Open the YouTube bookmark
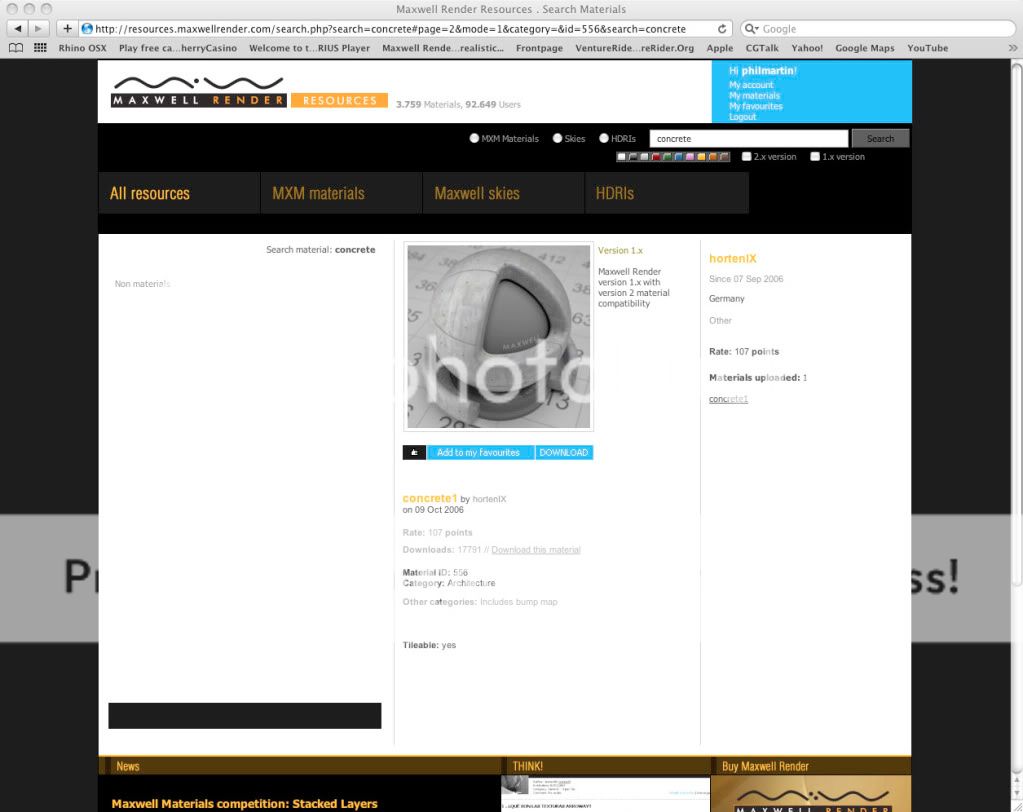The height and width of the screenshot is (812, 1023). tap(927, 48)
